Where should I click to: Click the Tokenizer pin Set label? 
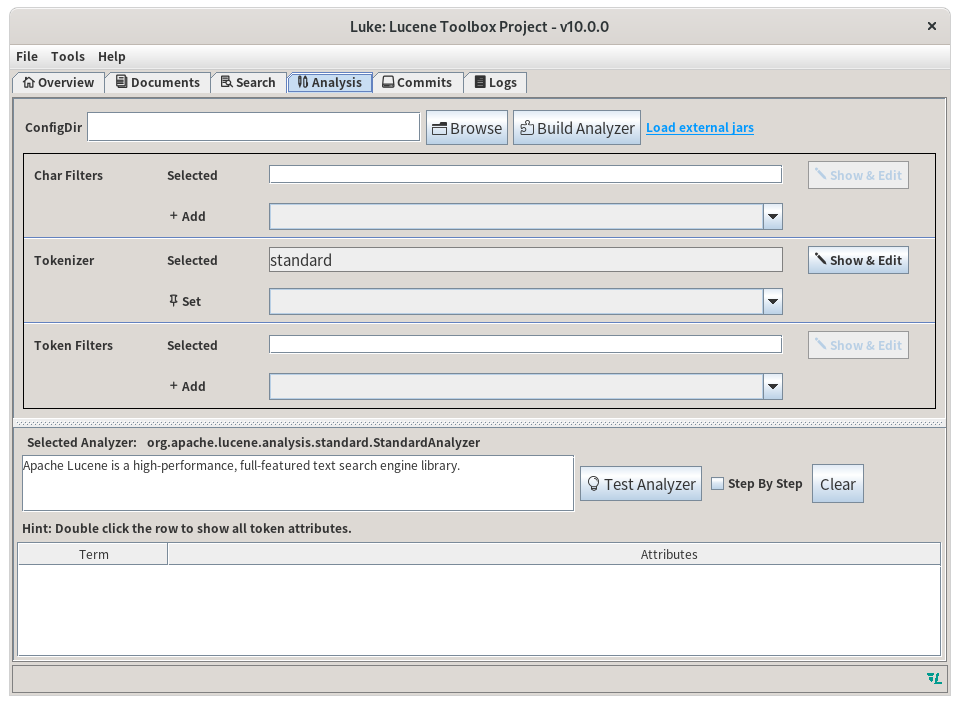(x=185, y=301)
